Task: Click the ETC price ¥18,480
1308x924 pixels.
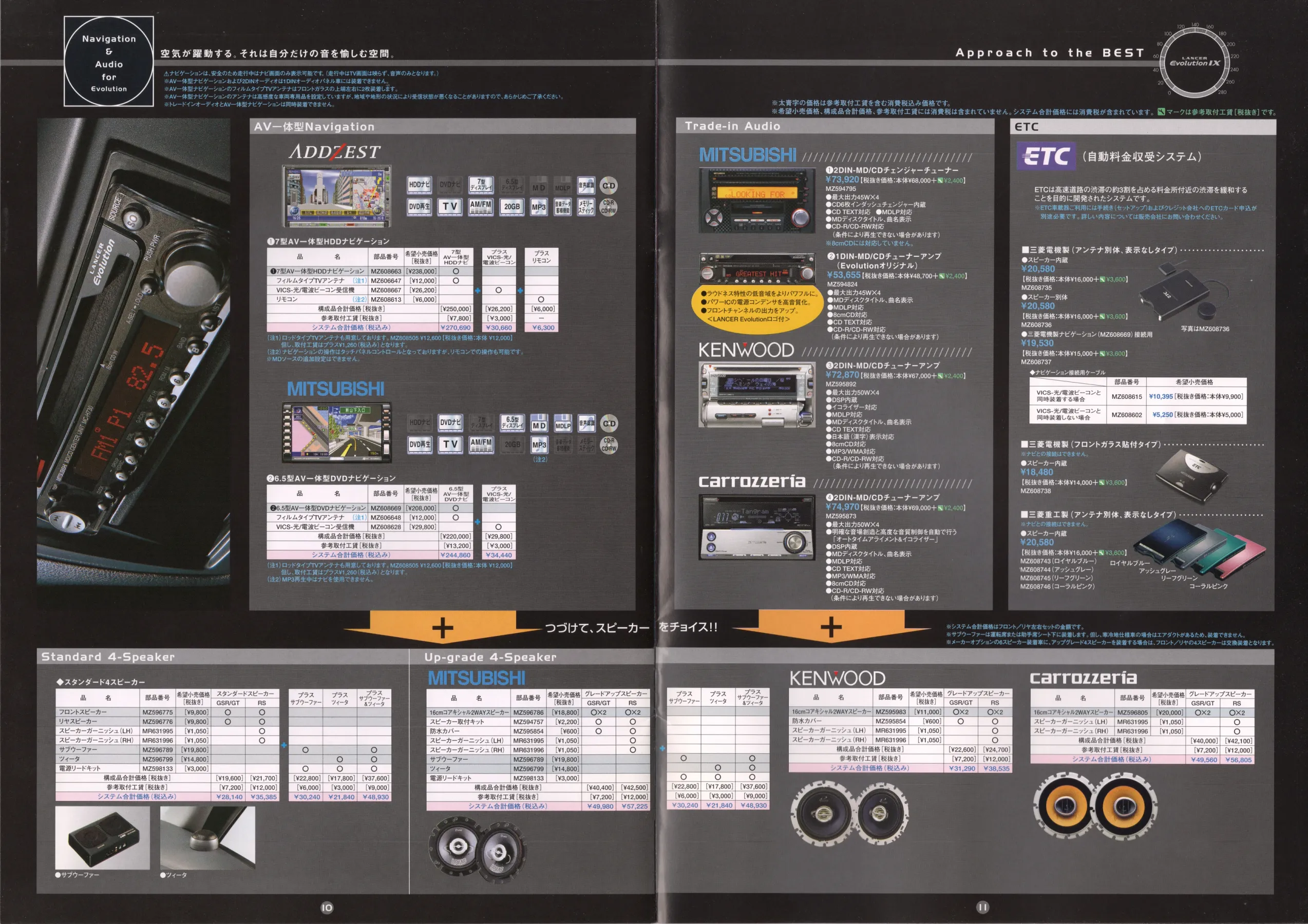Action: click(x=1037, y=472)
